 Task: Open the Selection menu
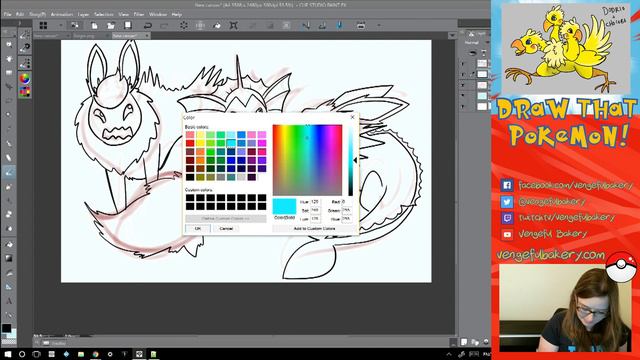click(x=104, y=14)
